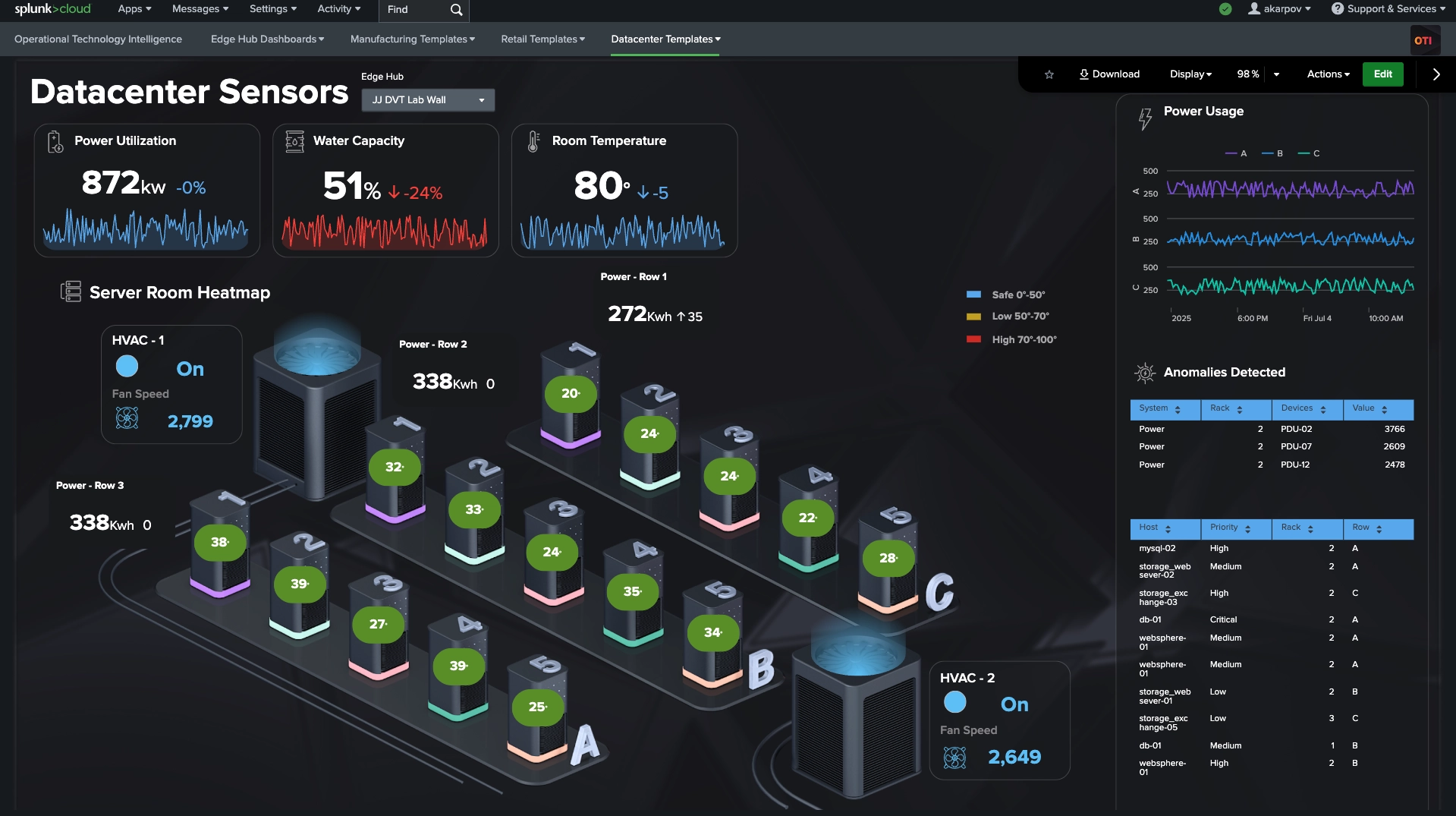
Task: Sort the anomalies table by Value column
Action: 1385,409
